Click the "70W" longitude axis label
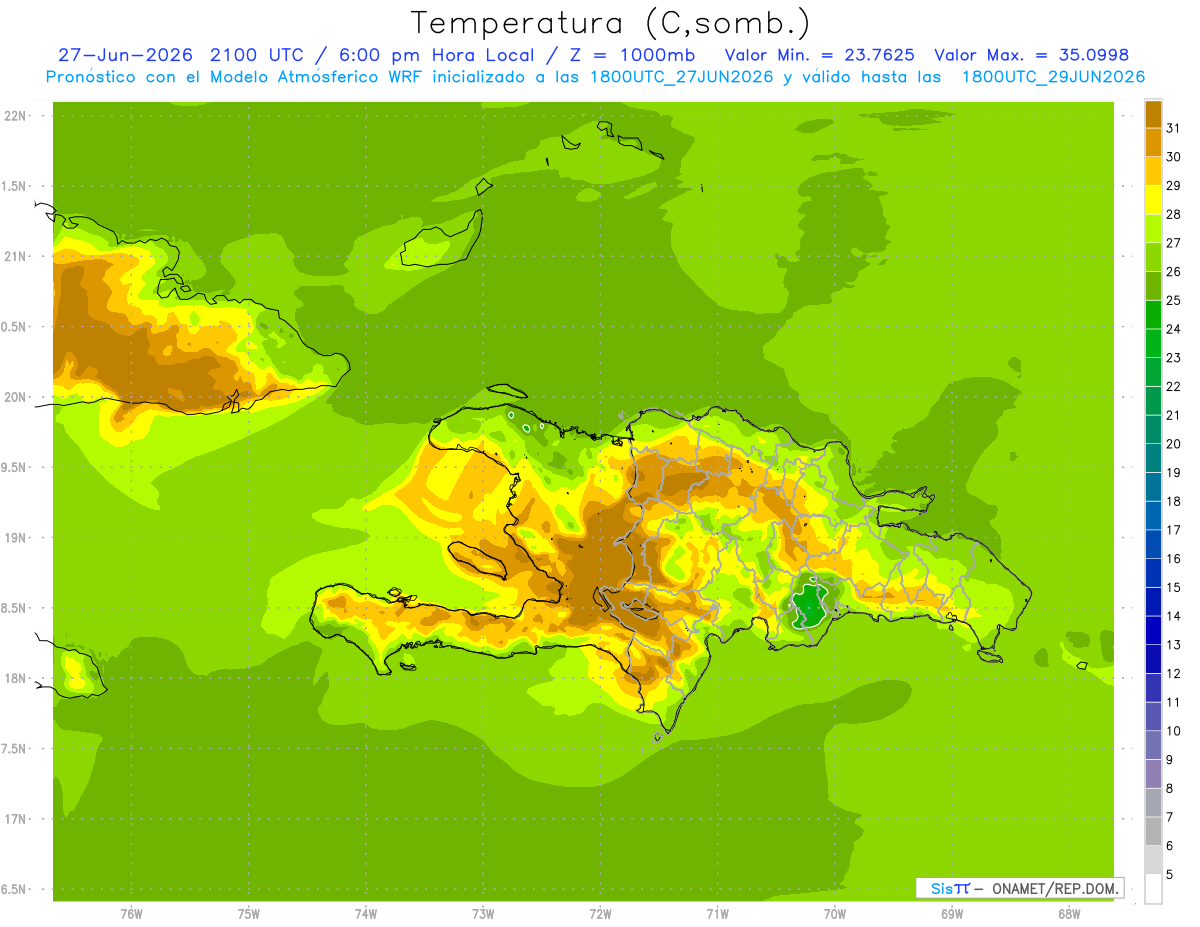The width and height of the screenshot is (1200, 927). tap(835, 914)
